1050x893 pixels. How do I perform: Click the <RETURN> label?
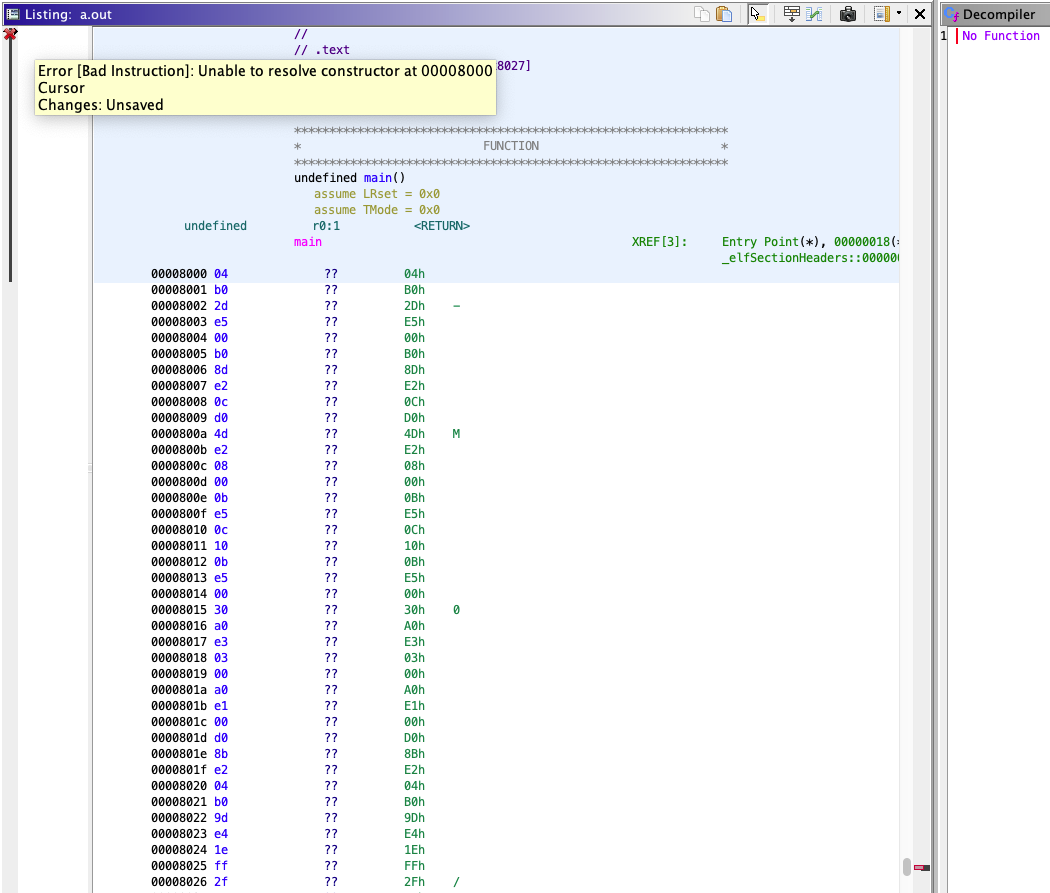tap(442, 226)
